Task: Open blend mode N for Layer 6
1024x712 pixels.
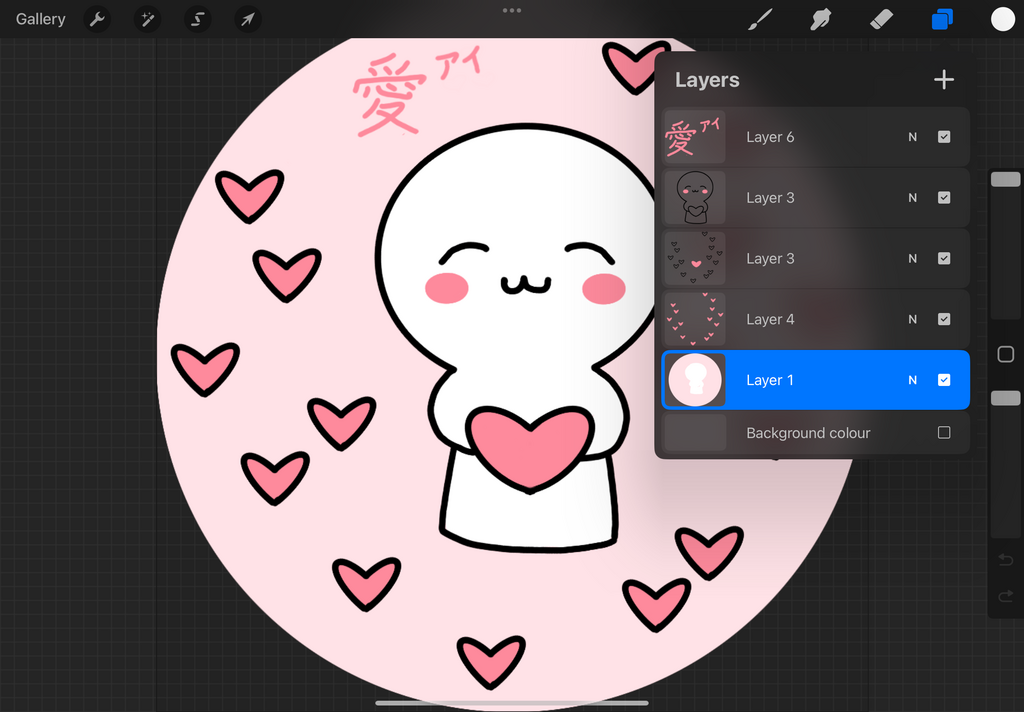Action: (912, 137)
